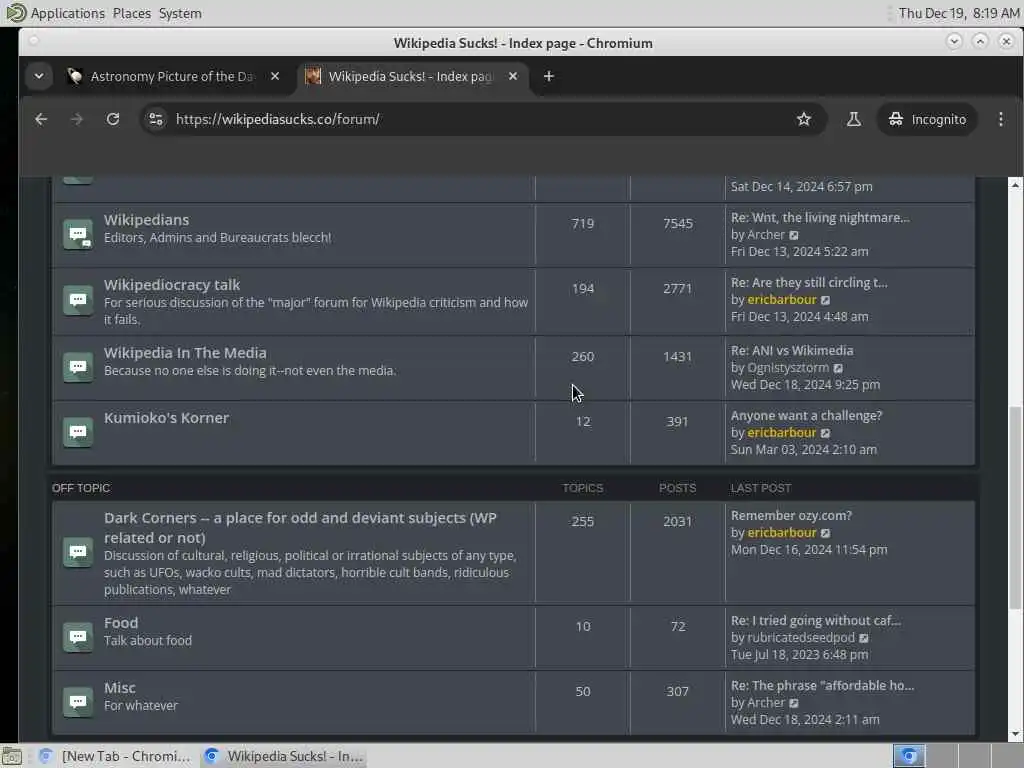The height and width of the screenshot is (768, 1024).
Task: Open 'Re: The phrase affordable ho' post
Action: 822,686
